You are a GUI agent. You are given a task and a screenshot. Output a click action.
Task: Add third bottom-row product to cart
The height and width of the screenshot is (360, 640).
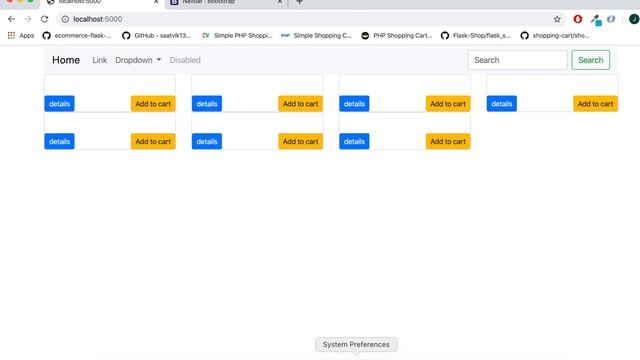pos(448,141)
